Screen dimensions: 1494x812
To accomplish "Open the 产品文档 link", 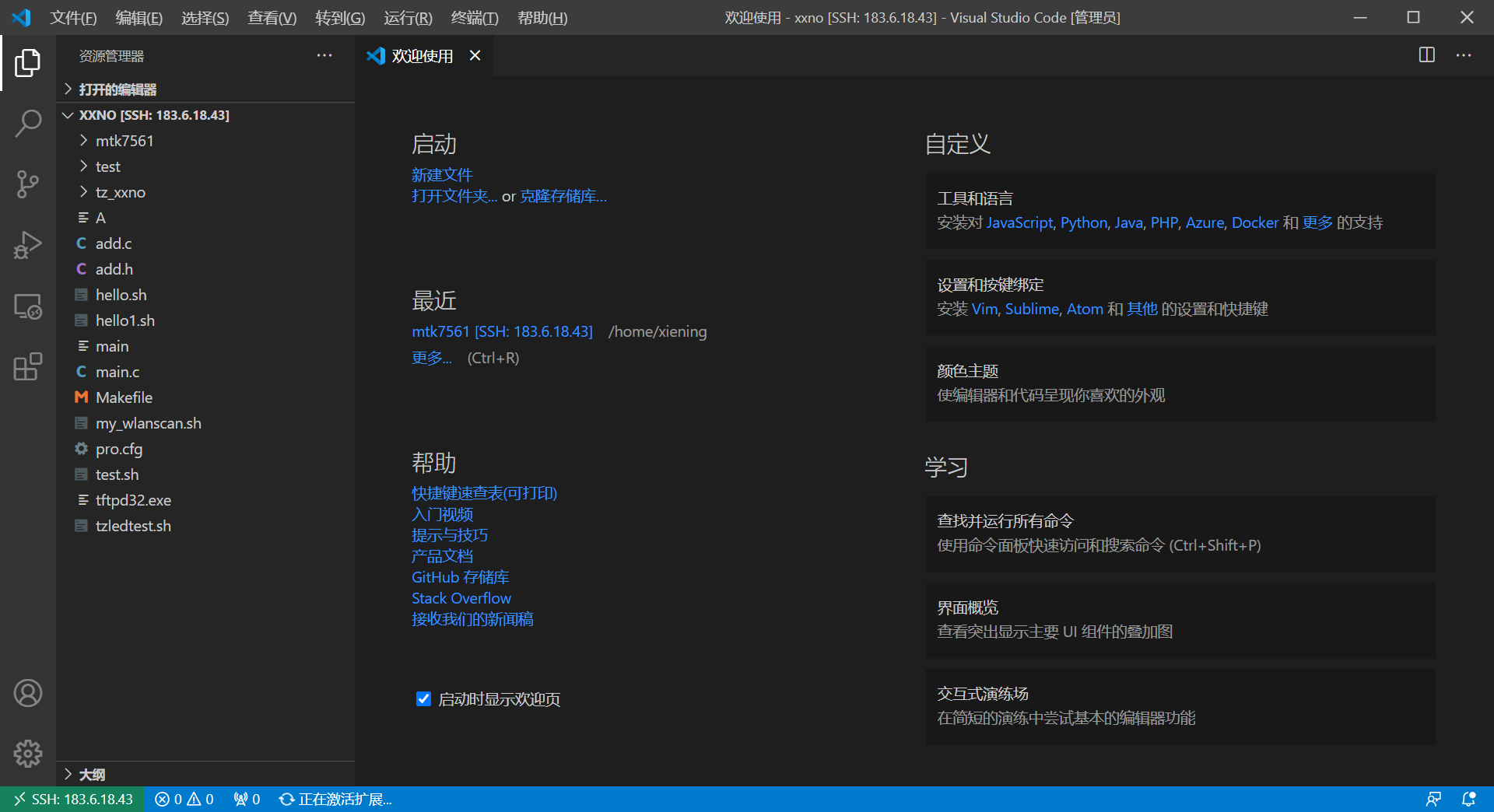I will (442, 556).
